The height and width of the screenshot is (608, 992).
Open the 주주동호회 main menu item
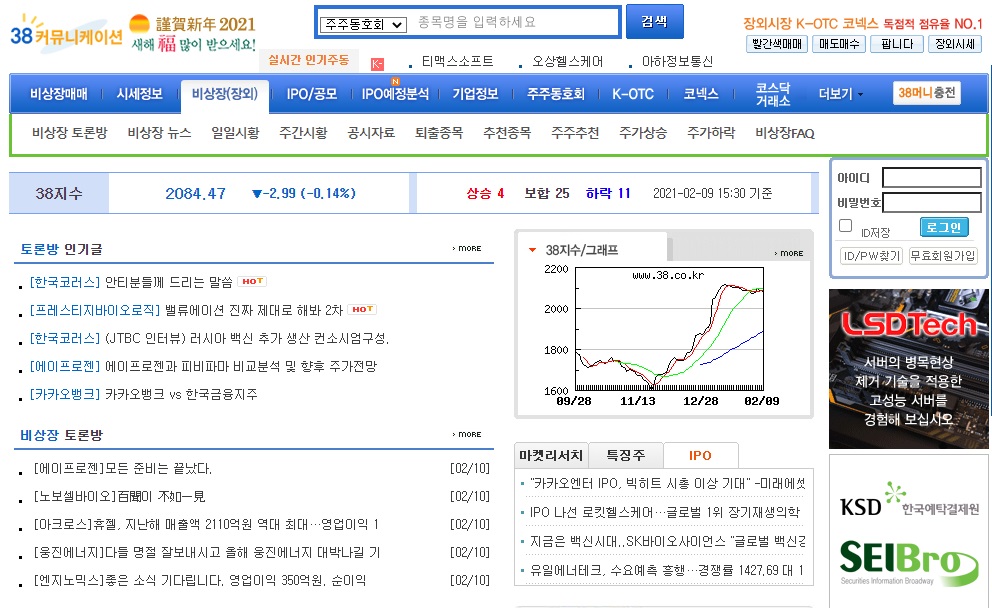[x=555, y=94]
